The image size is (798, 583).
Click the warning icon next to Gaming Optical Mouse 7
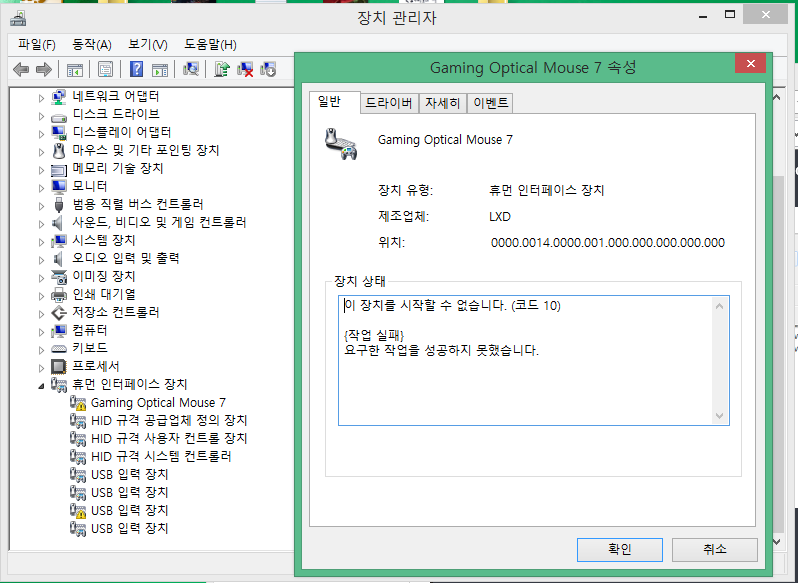click(x=78, y=403)
